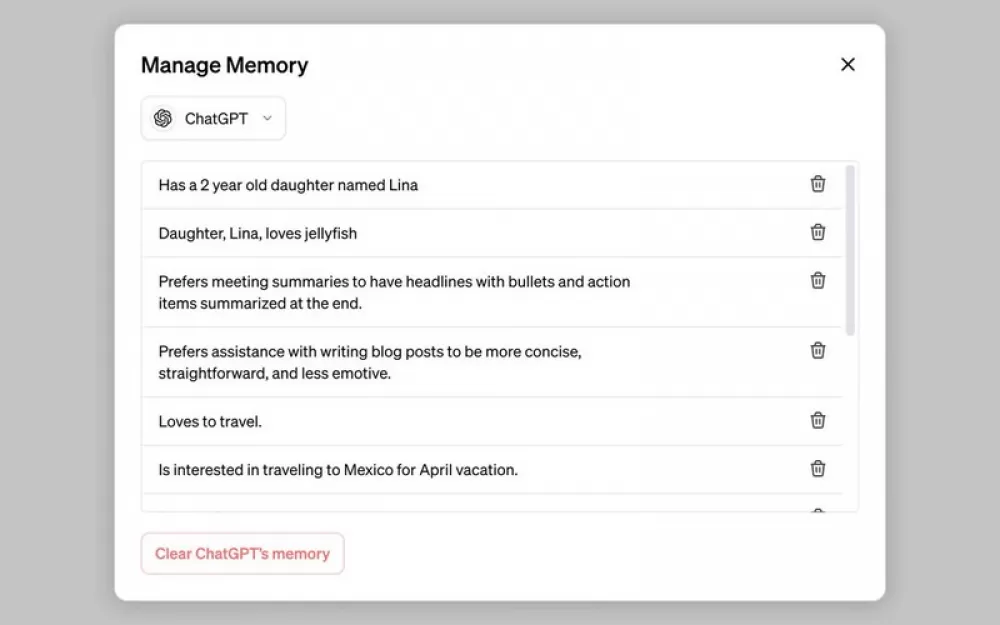The height and width of the screenshot is (625, 1000).
Task: Select 'Has a 2 year old daughter' row
Action: click(492, 185)
